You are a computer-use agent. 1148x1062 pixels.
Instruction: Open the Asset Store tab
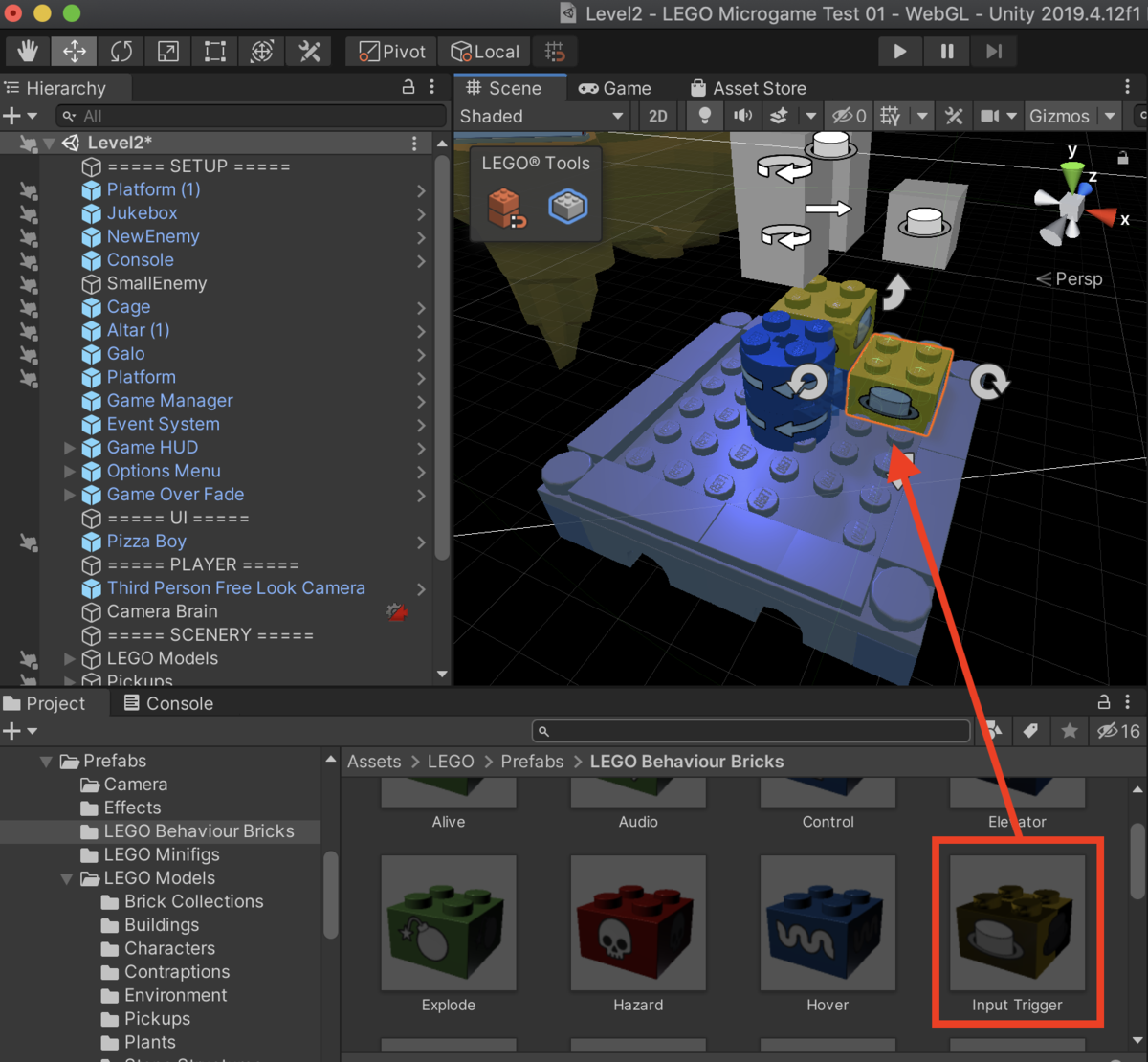pyautogui.click(x=748, y=88)
